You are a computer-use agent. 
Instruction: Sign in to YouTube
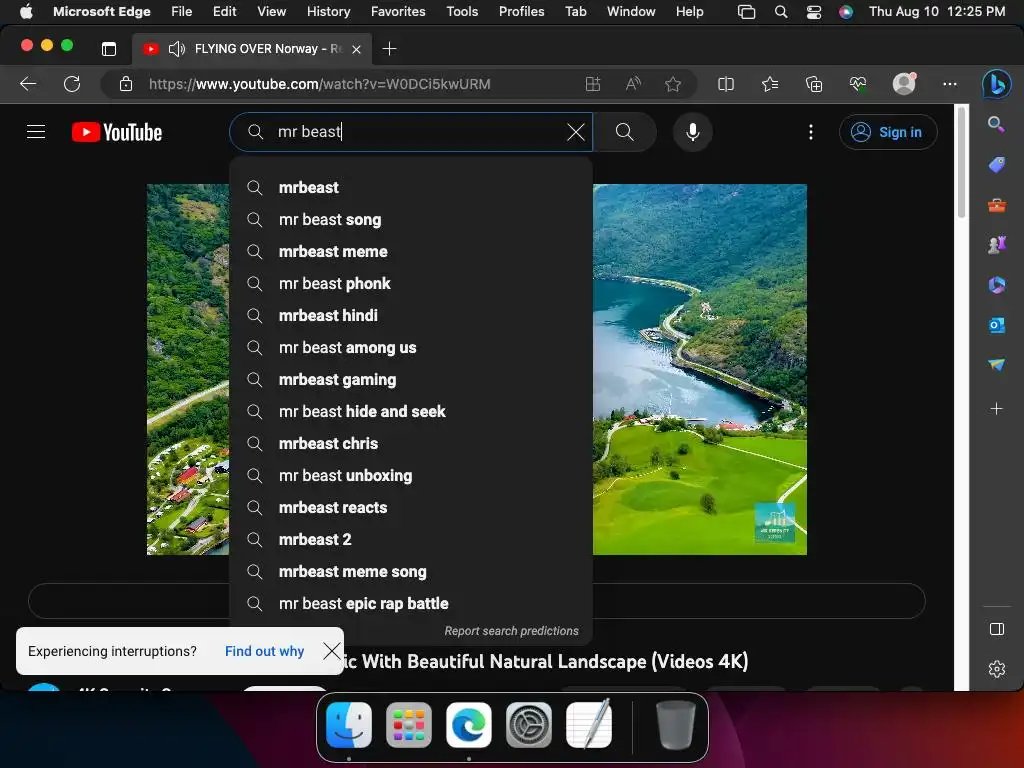click(888, 132)
